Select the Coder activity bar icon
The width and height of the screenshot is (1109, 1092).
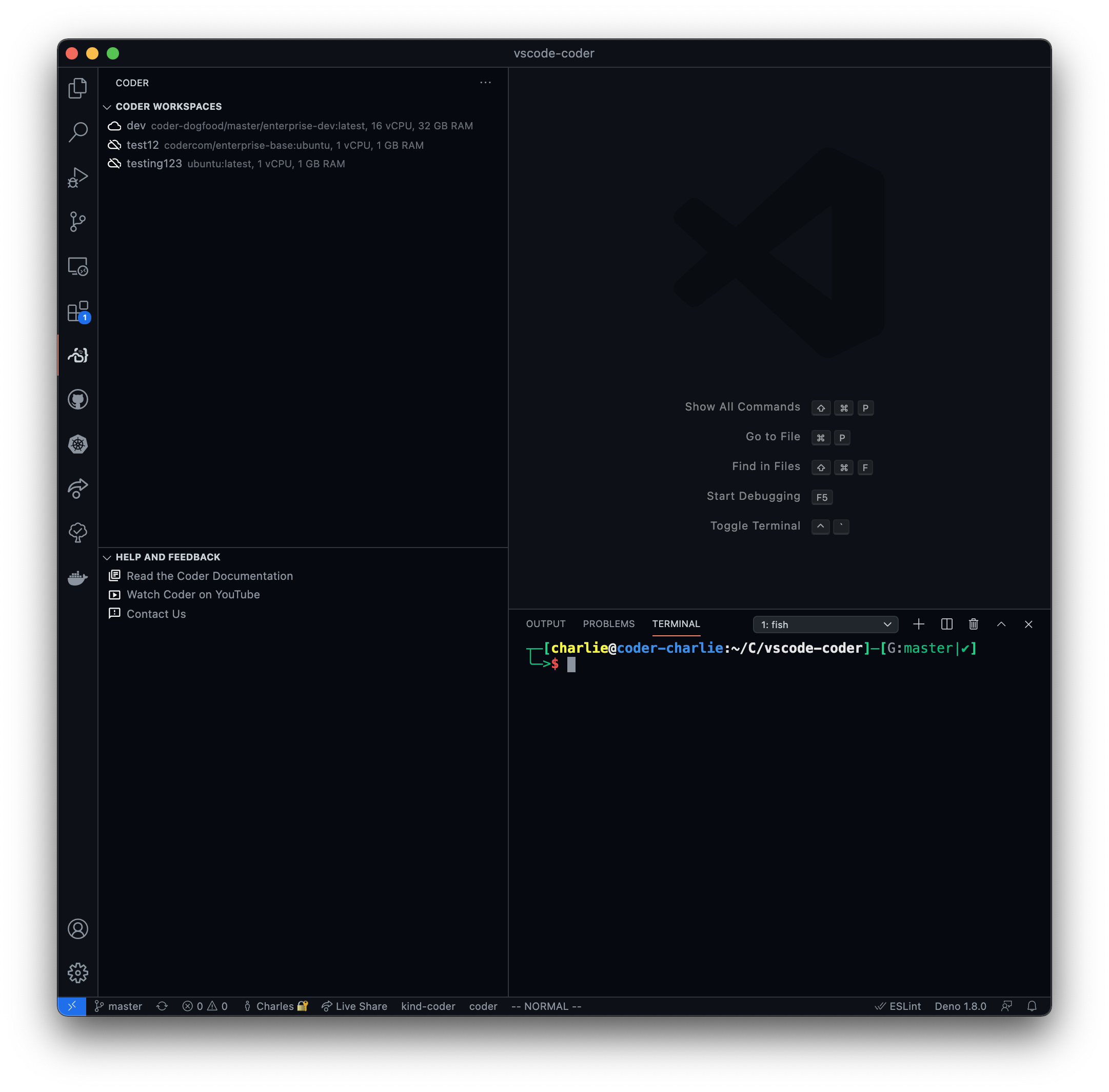pyautogui.click(x=77, y=355)
